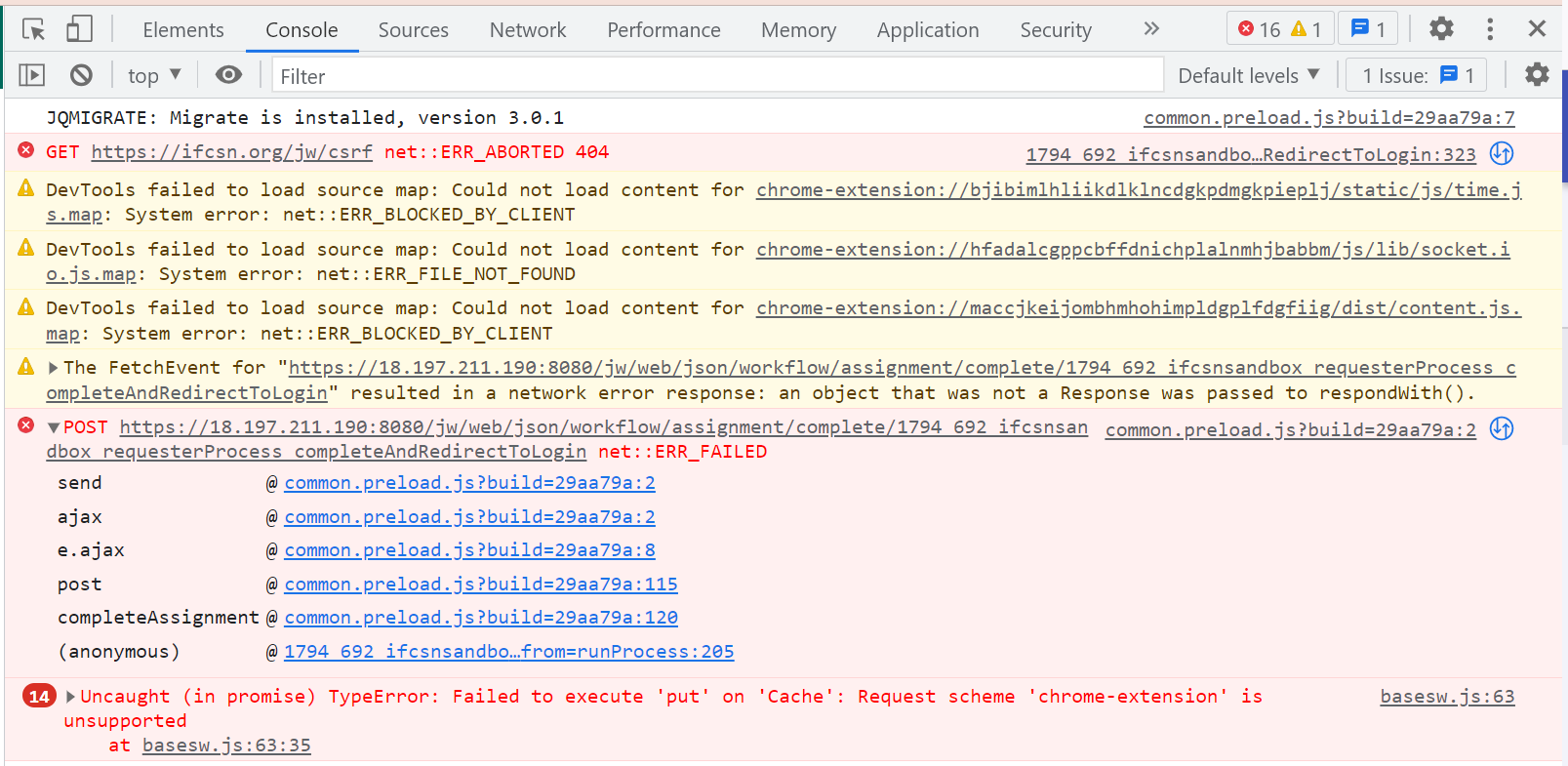Open the ajax stack frame source link
Image resolution: width=1568 pixels, height=766 pixels.
(469, 517)
